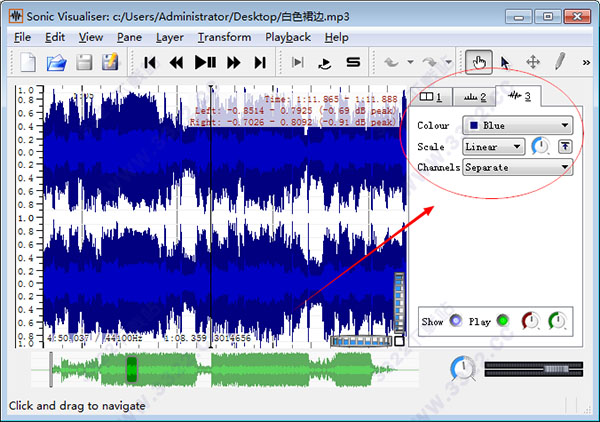This screenshot has height=422, width=600.
Task: Open the Transform menu
Action: 224,37
